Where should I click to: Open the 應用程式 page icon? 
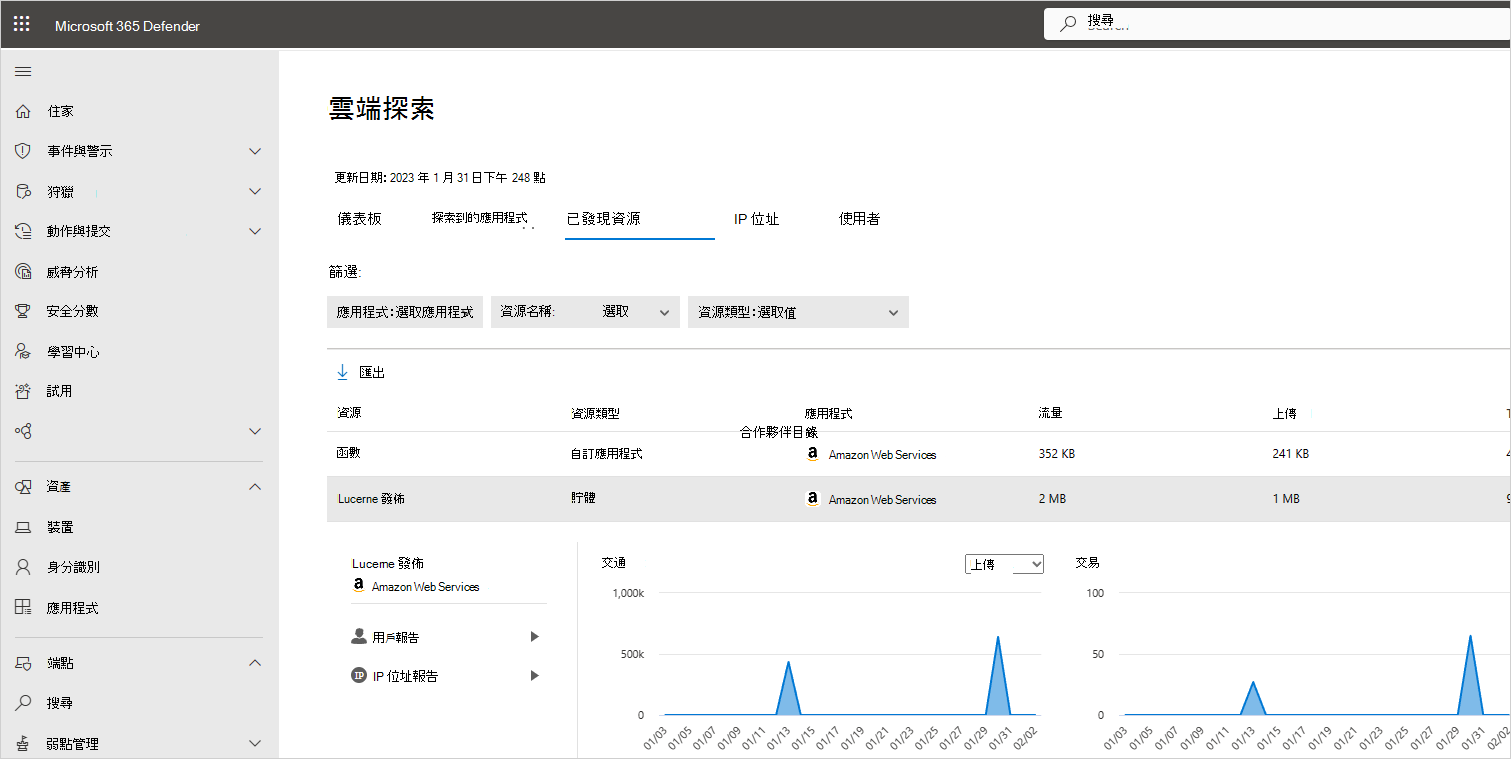click(22, 606)
